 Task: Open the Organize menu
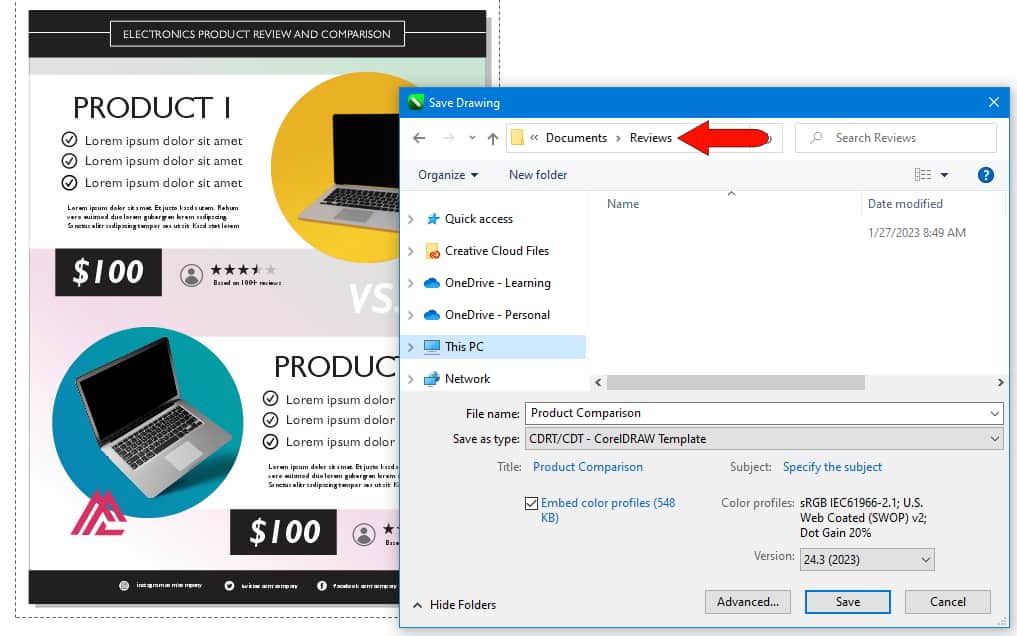click(x=447, y=175)
